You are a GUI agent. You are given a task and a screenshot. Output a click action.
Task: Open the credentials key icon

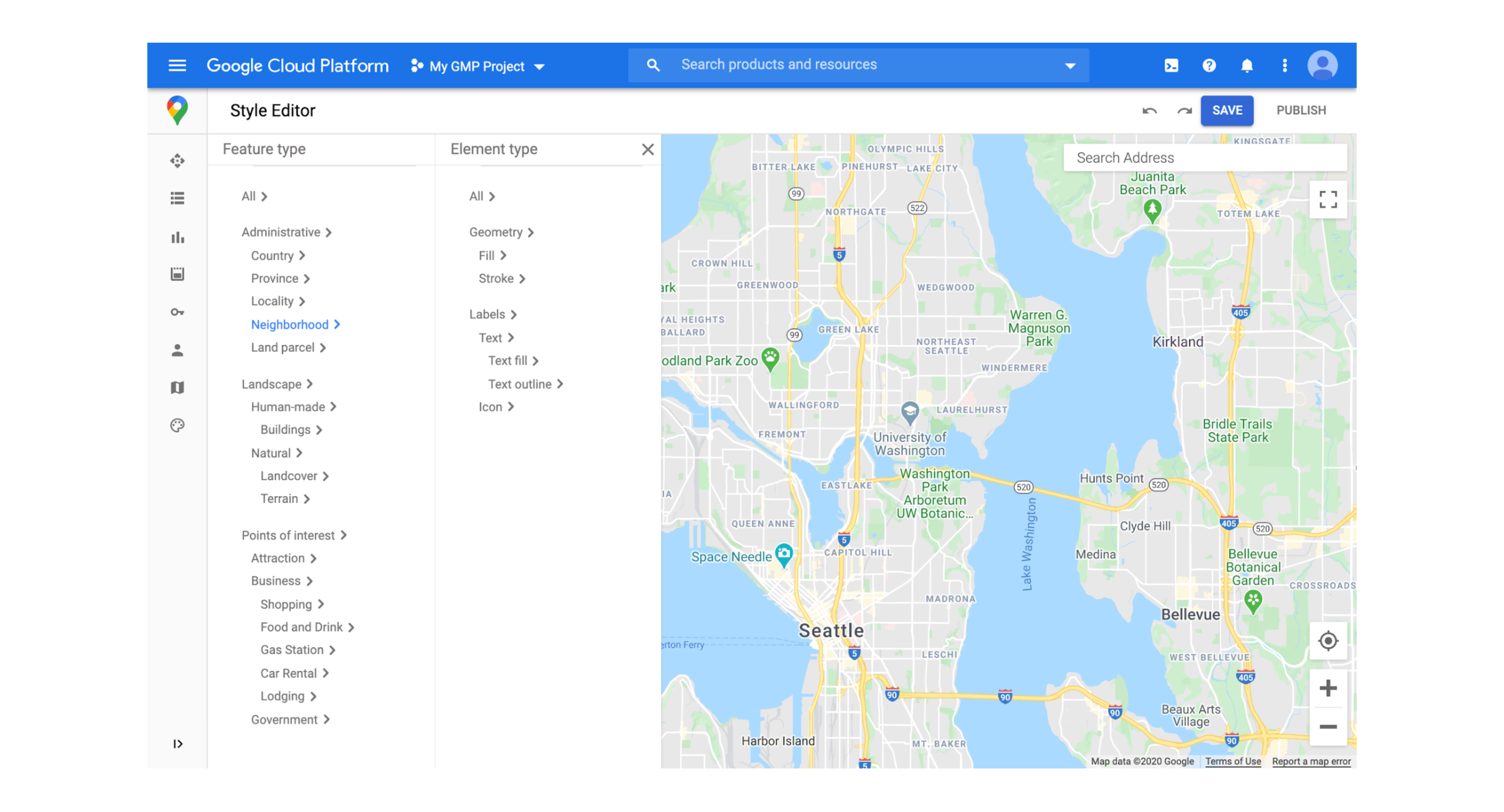click(178, 312)
